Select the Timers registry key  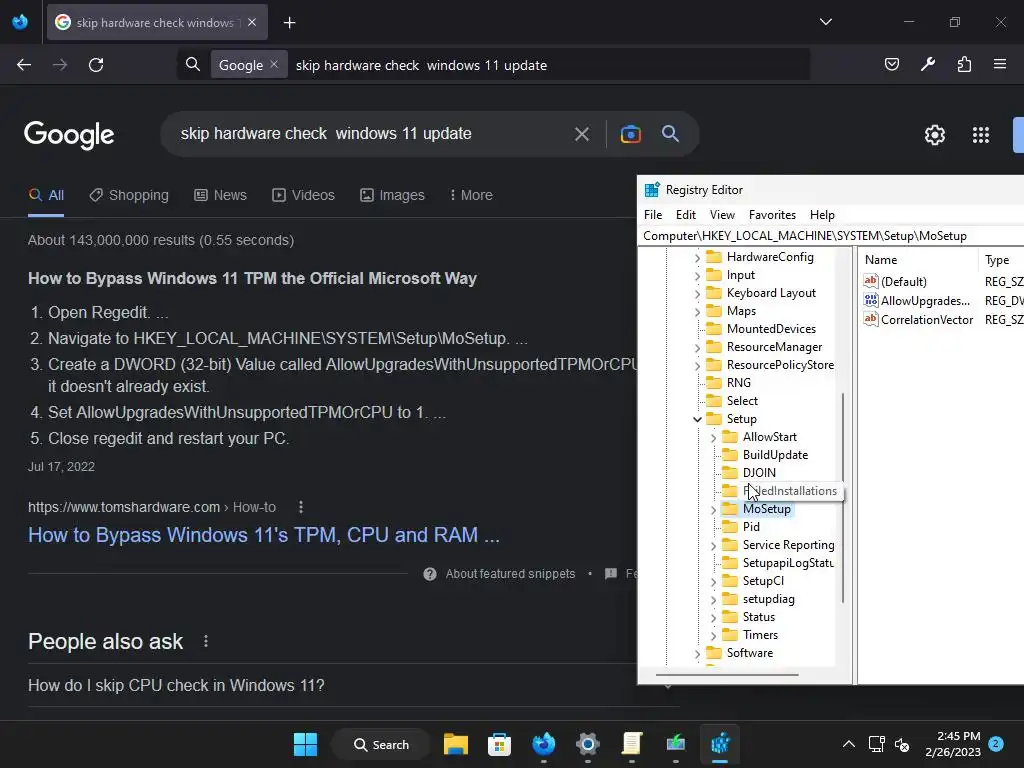coord(760,635)
